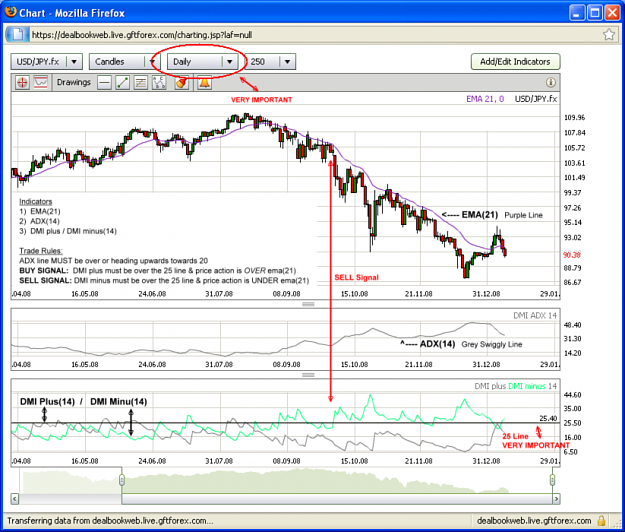Image resolution: width=625 pixels, height=532 pixels.
Task: Click the scrollbar right arrow under navigator
Action: pyautogui.click(x=556, y=499)
